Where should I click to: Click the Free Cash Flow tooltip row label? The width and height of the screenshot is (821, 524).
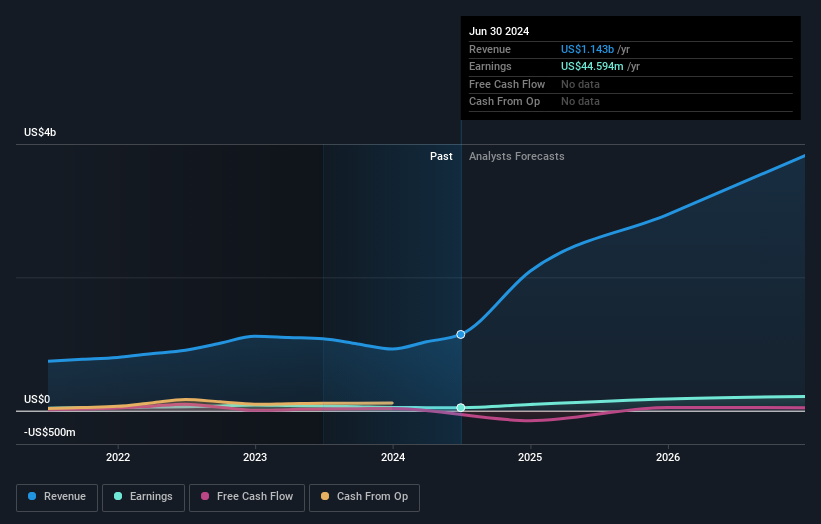point(507,84)
